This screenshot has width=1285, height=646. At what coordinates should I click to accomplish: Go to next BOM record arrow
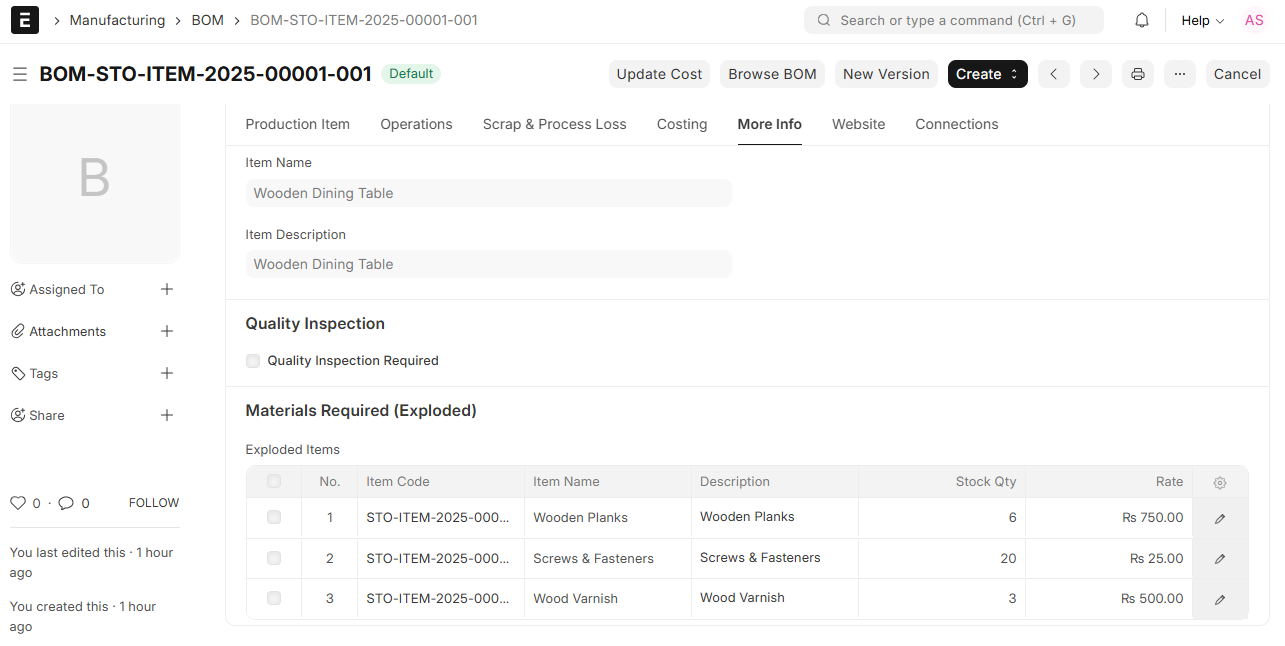click(1096, 74)
